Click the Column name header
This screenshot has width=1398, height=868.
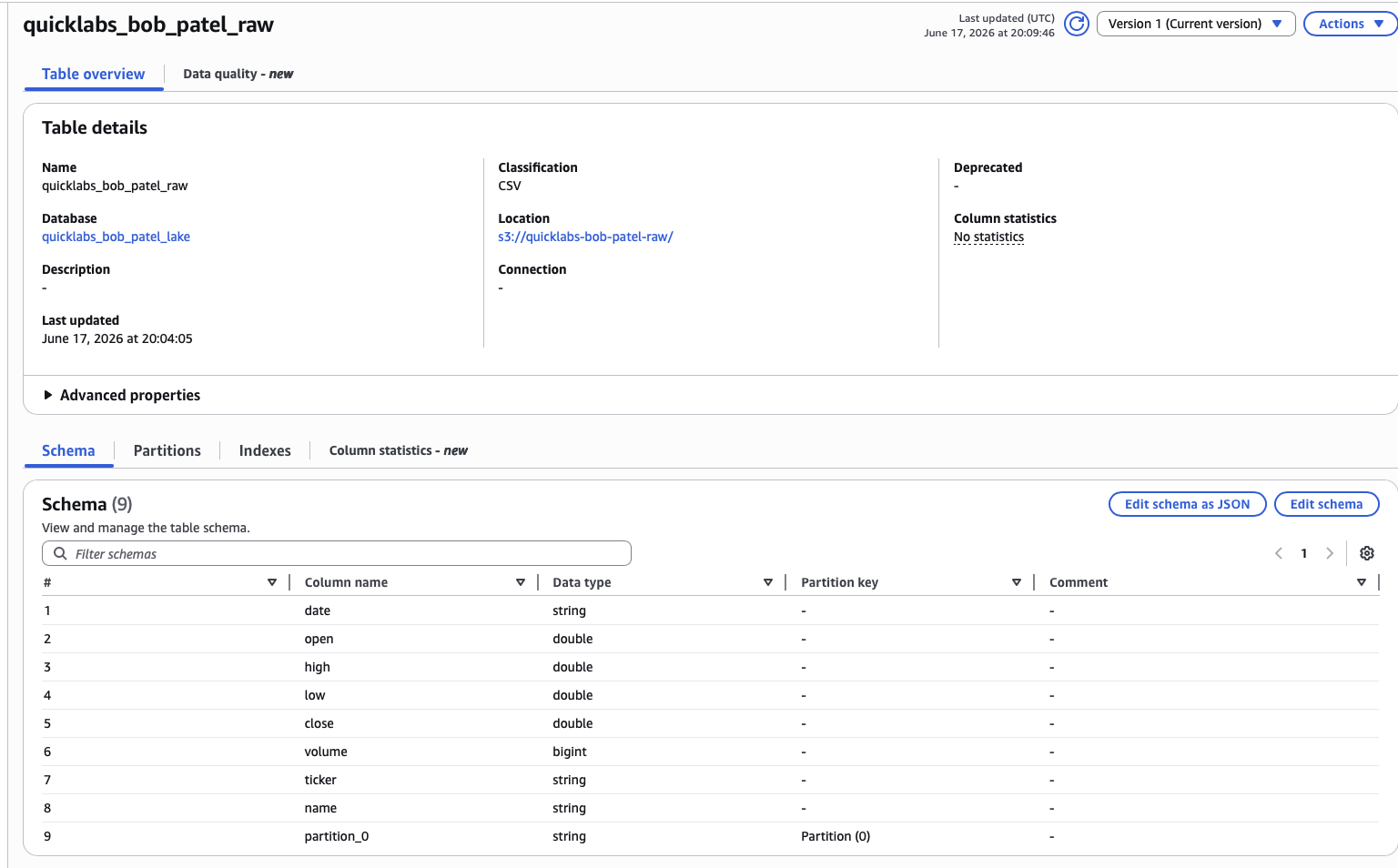point(346,582)
